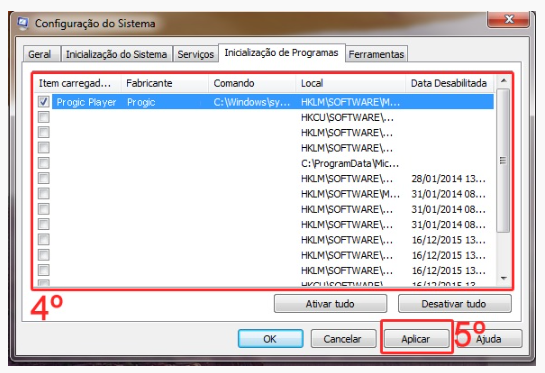Open the Ferramentas tab
This screenshot has height=373, width=545.
point(376,55)
